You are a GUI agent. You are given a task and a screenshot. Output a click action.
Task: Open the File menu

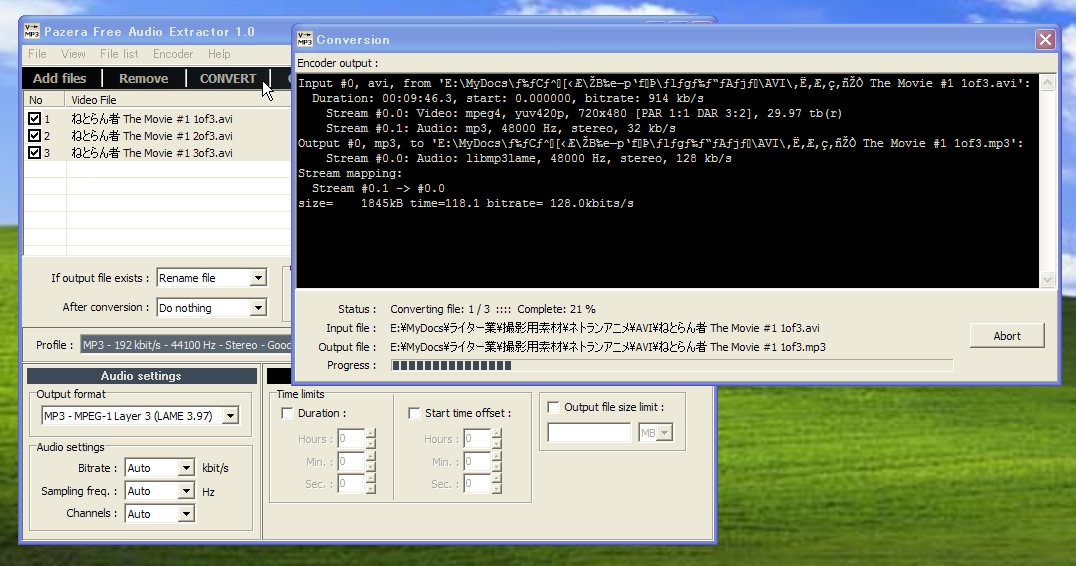point(37,54)
